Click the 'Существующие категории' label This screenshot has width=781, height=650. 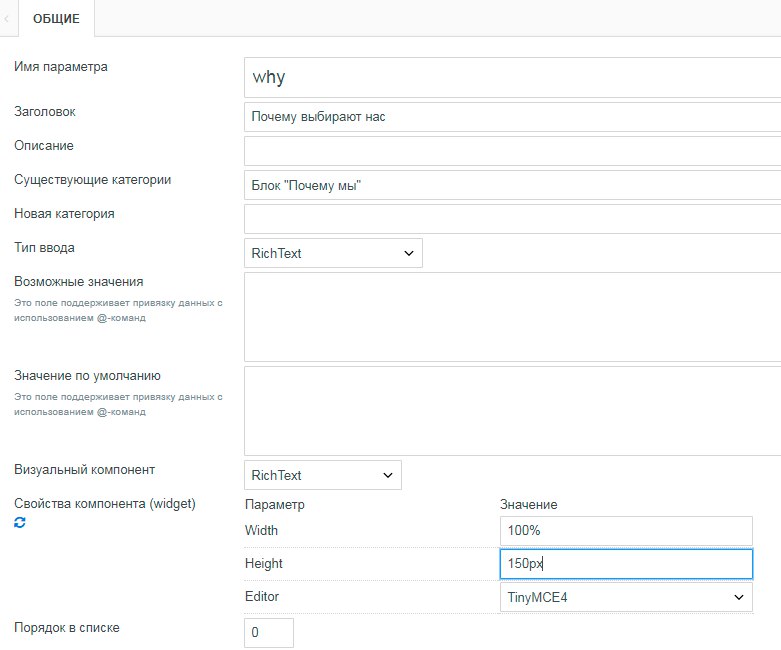coord(93,180)
